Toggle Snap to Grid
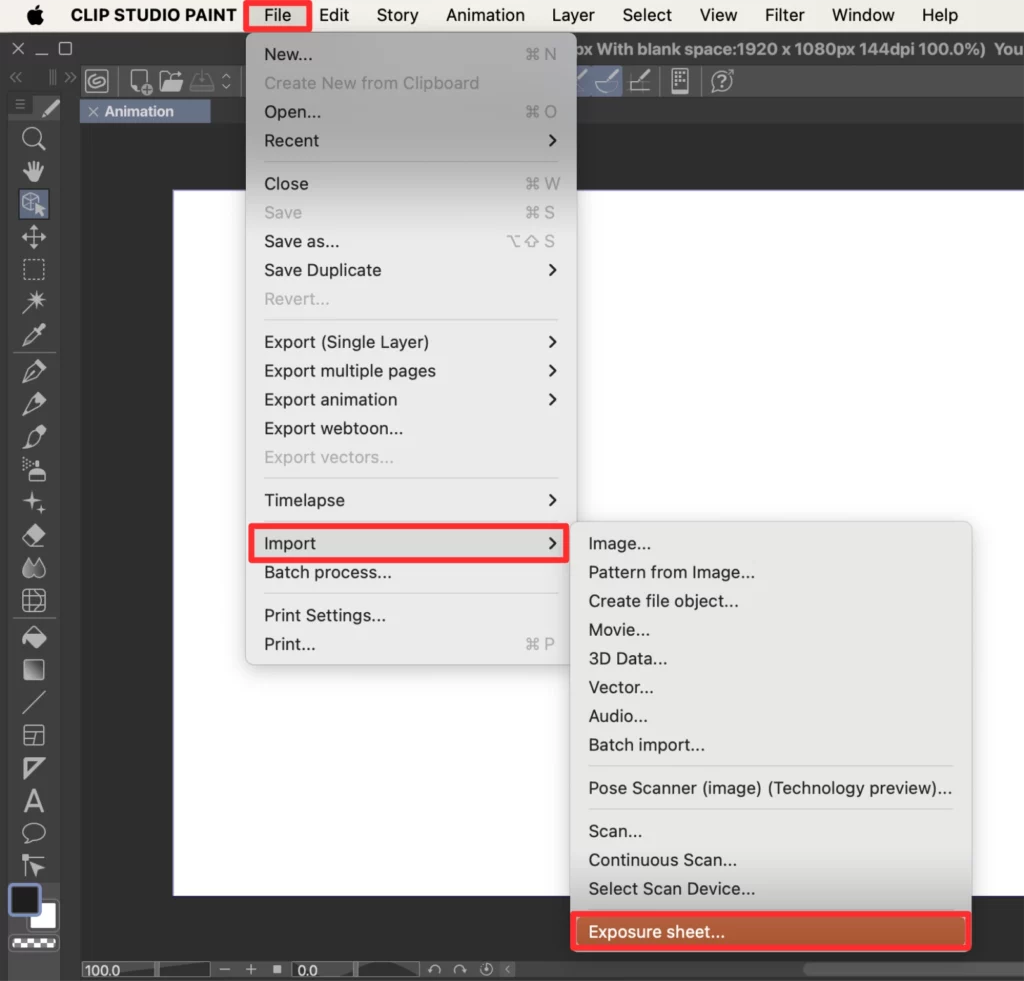Screen dimensions: 1024x981 639,81
